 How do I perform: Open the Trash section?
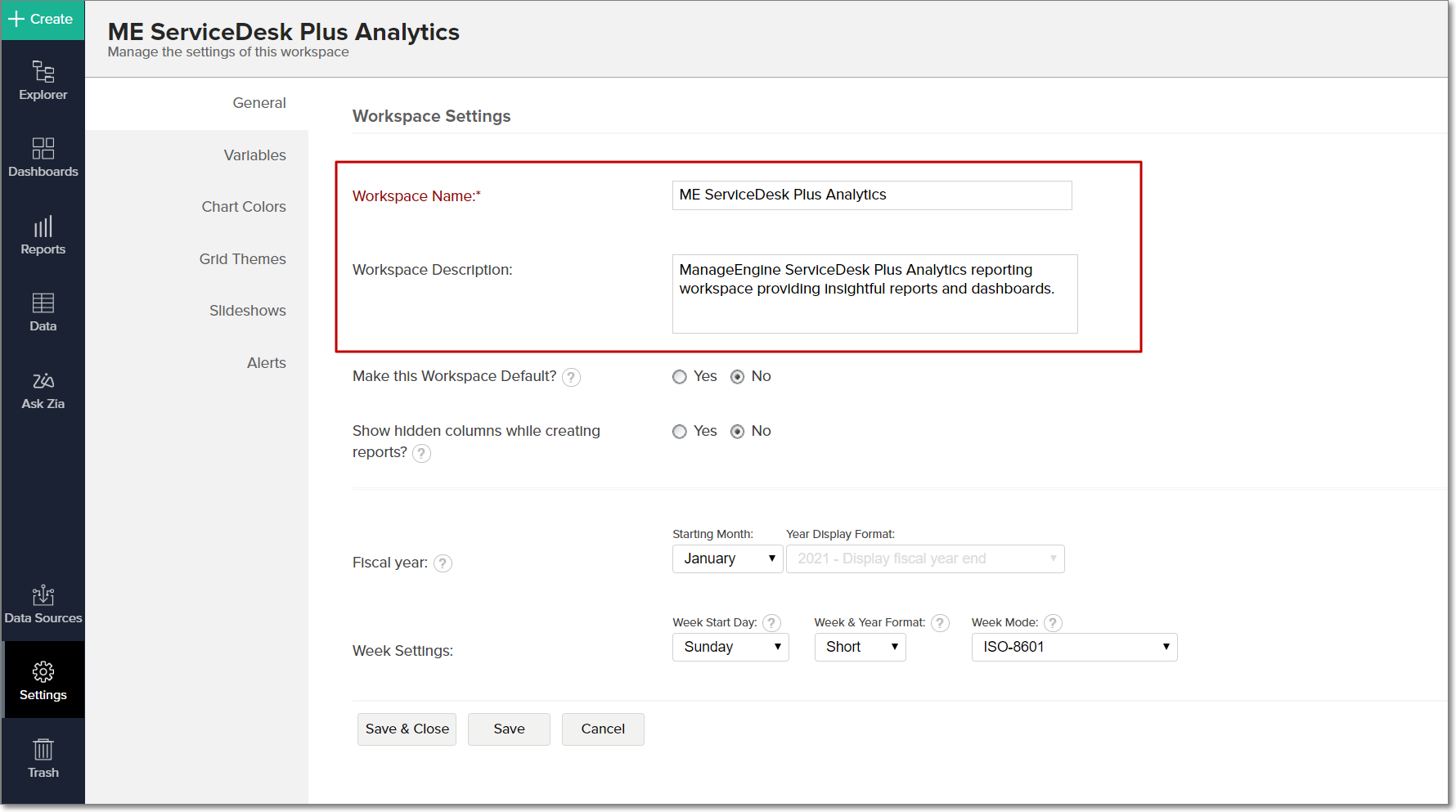[43, 757]
